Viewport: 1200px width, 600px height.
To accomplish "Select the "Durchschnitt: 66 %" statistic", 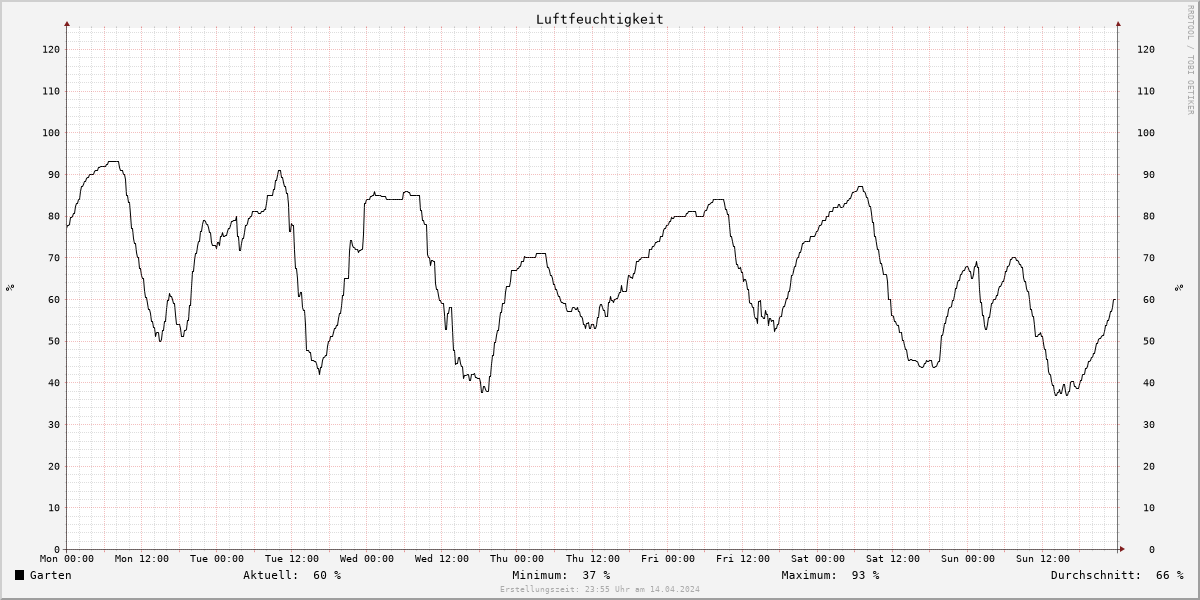I will (x=1117, y=575).
